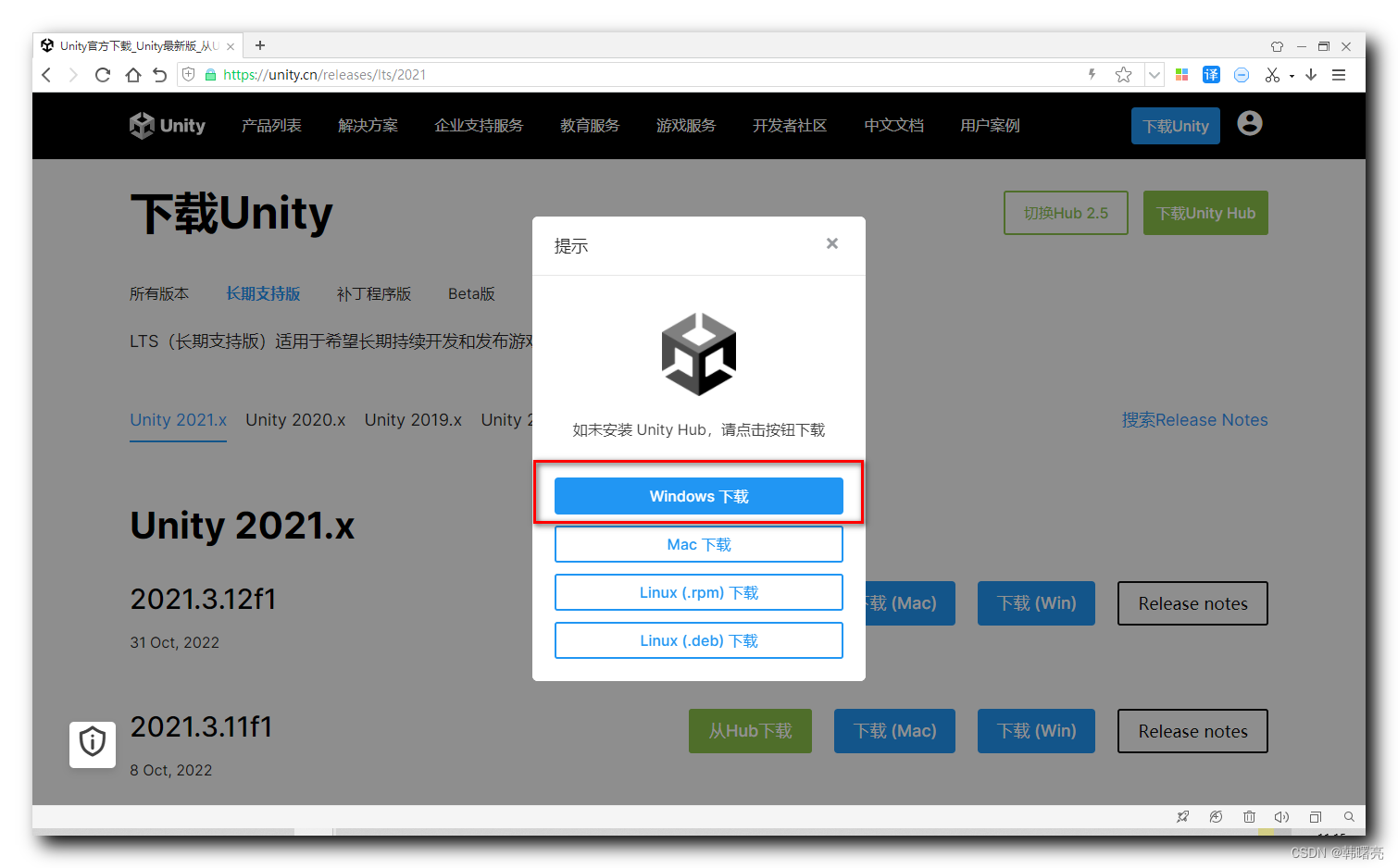This screenshot has height=868, width=1398.
Task: Open the 产品列表 nav menu
Action: [271, 126]
